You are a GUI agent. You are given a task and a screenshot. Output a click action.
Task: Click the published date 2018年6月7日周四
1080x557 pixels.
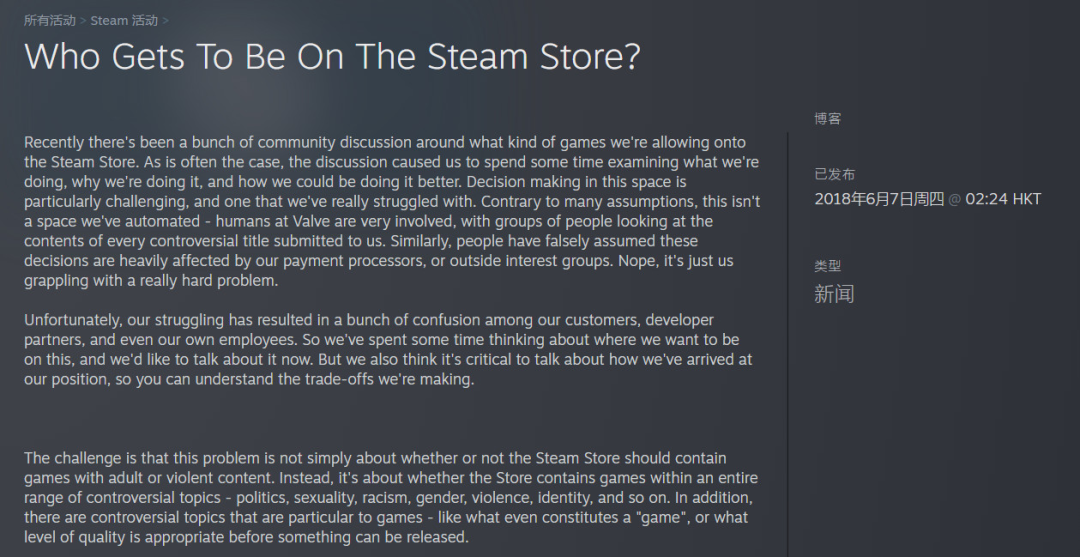point(879,200)
